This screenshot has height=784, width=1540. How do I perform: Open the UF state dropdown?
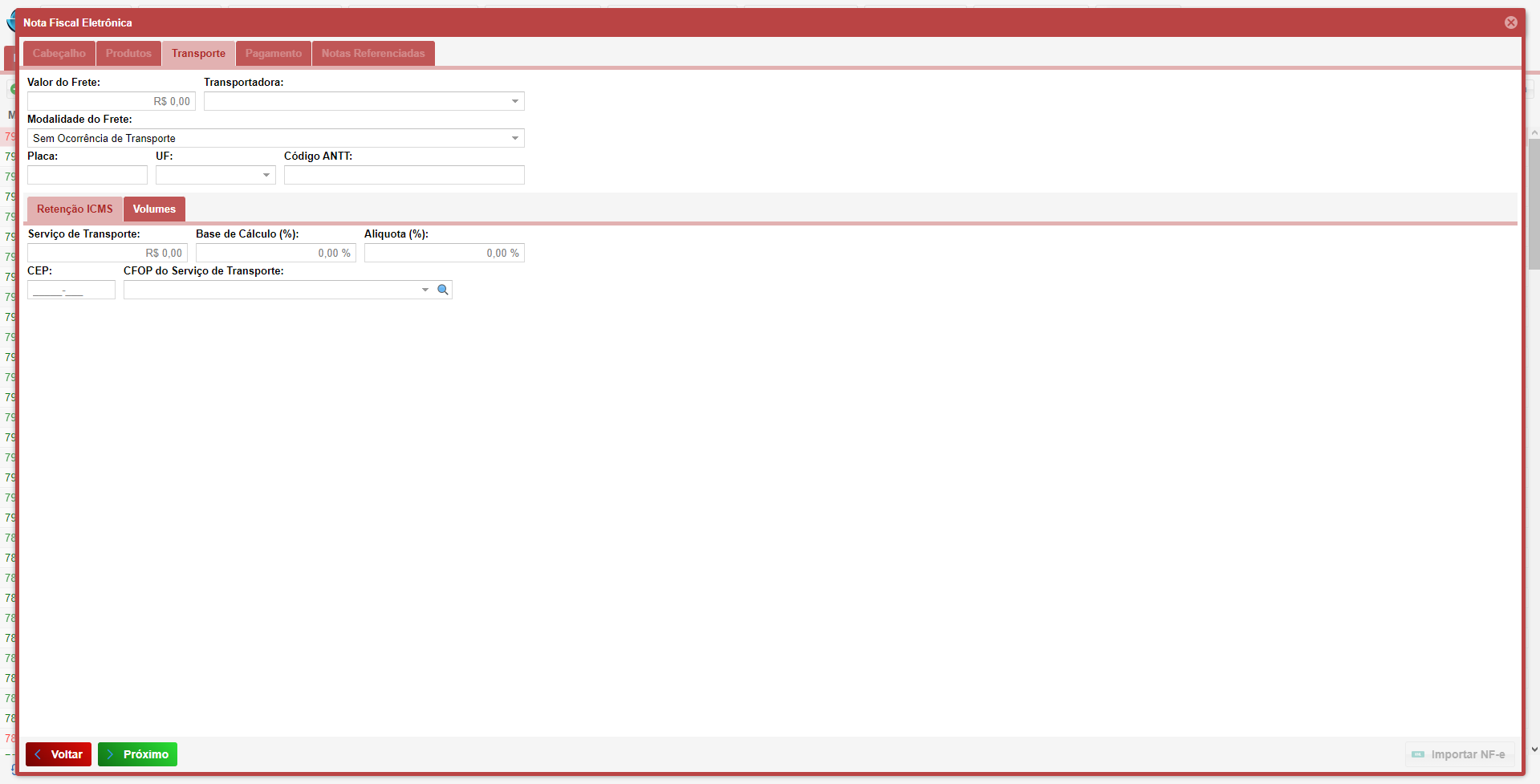[266, 175]
